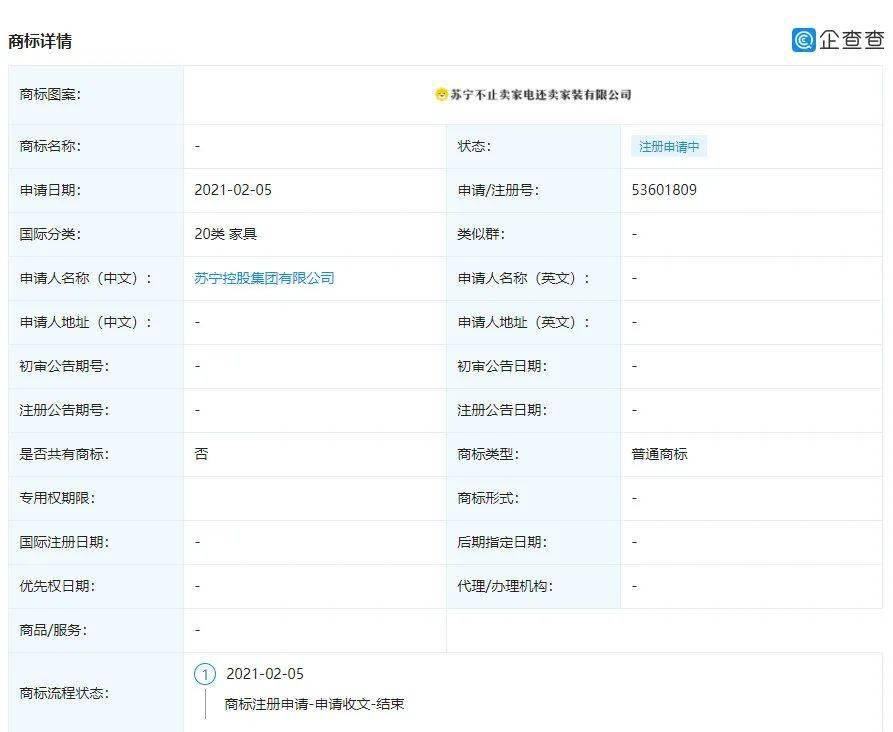This screenshot has width=893, height=732.
Task: Select the registration number 53601809
Action: (x=664, y=190)
